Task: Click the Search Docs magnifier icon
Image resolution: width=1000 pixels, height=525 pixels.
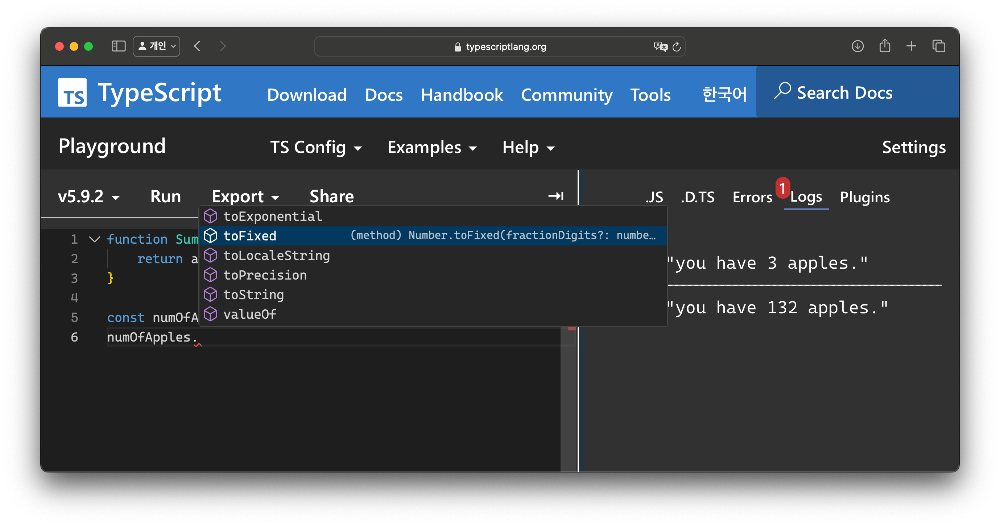Action: click(x=783, y=91)
